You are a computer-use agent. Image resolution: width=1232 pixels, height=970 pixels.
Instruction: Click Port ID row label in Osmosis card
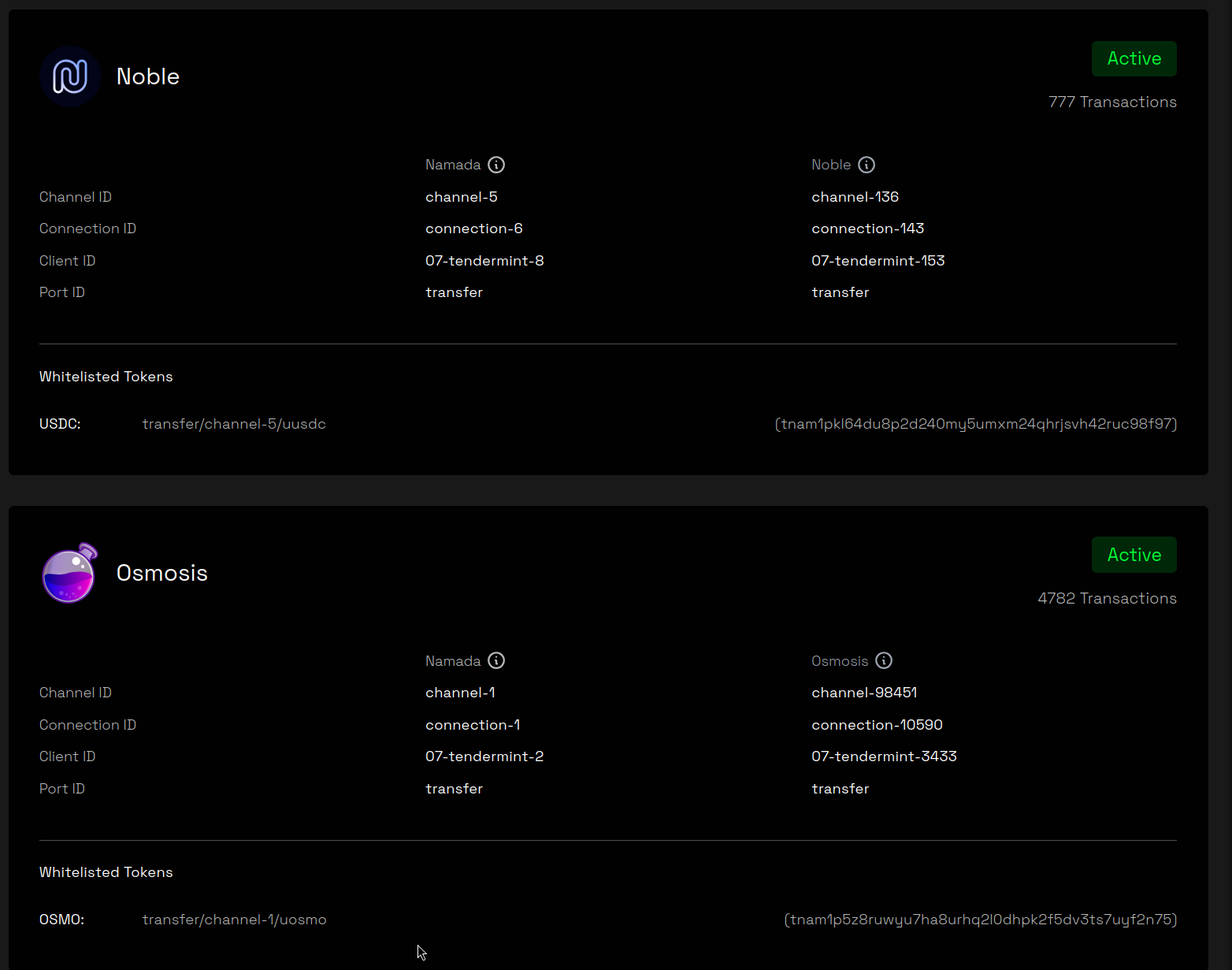click(x=62, y=789)
